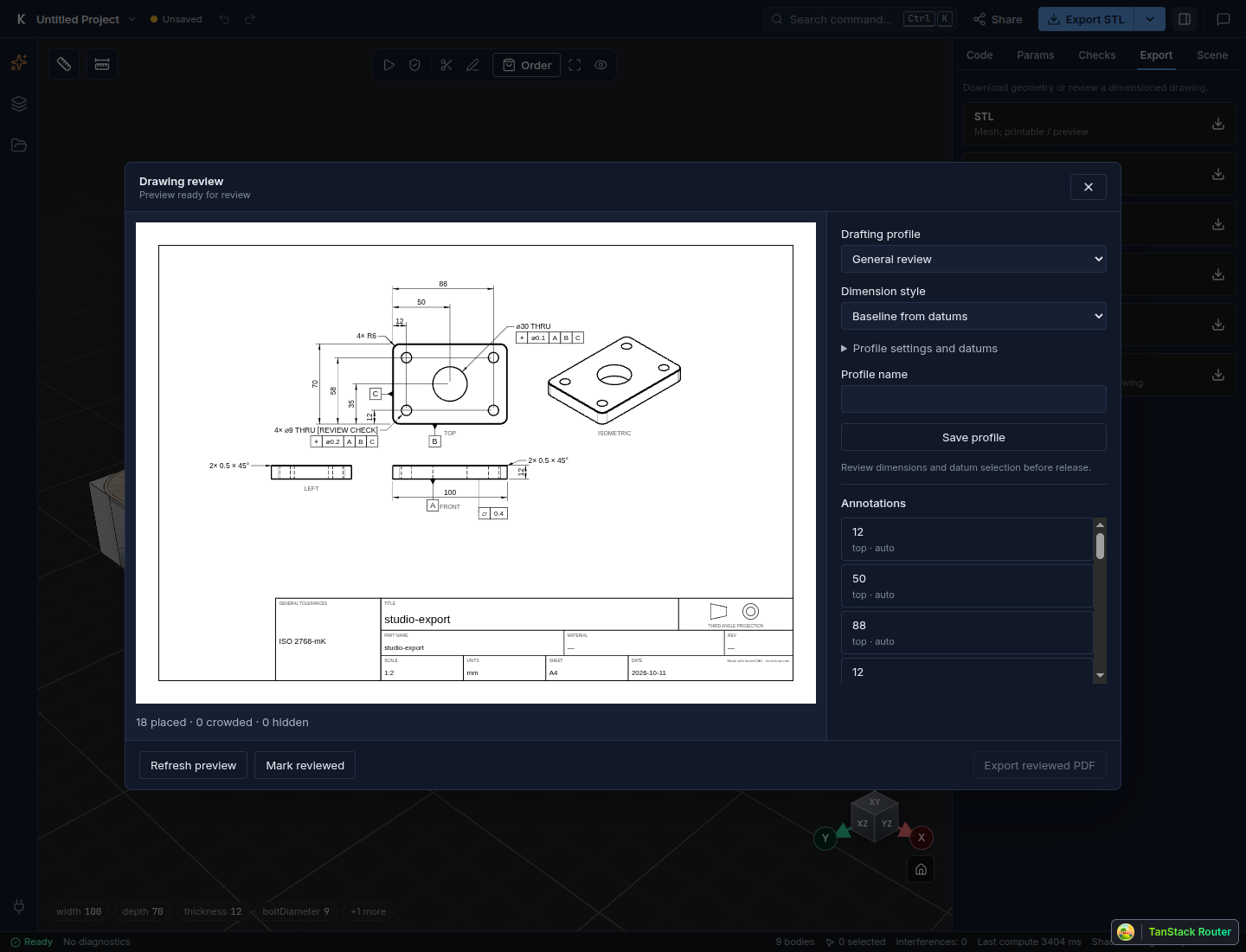Click the Annotations list scrollbar thumb
The width and height of the screenshot is (1246, 952).
(x=1100, y=546)
